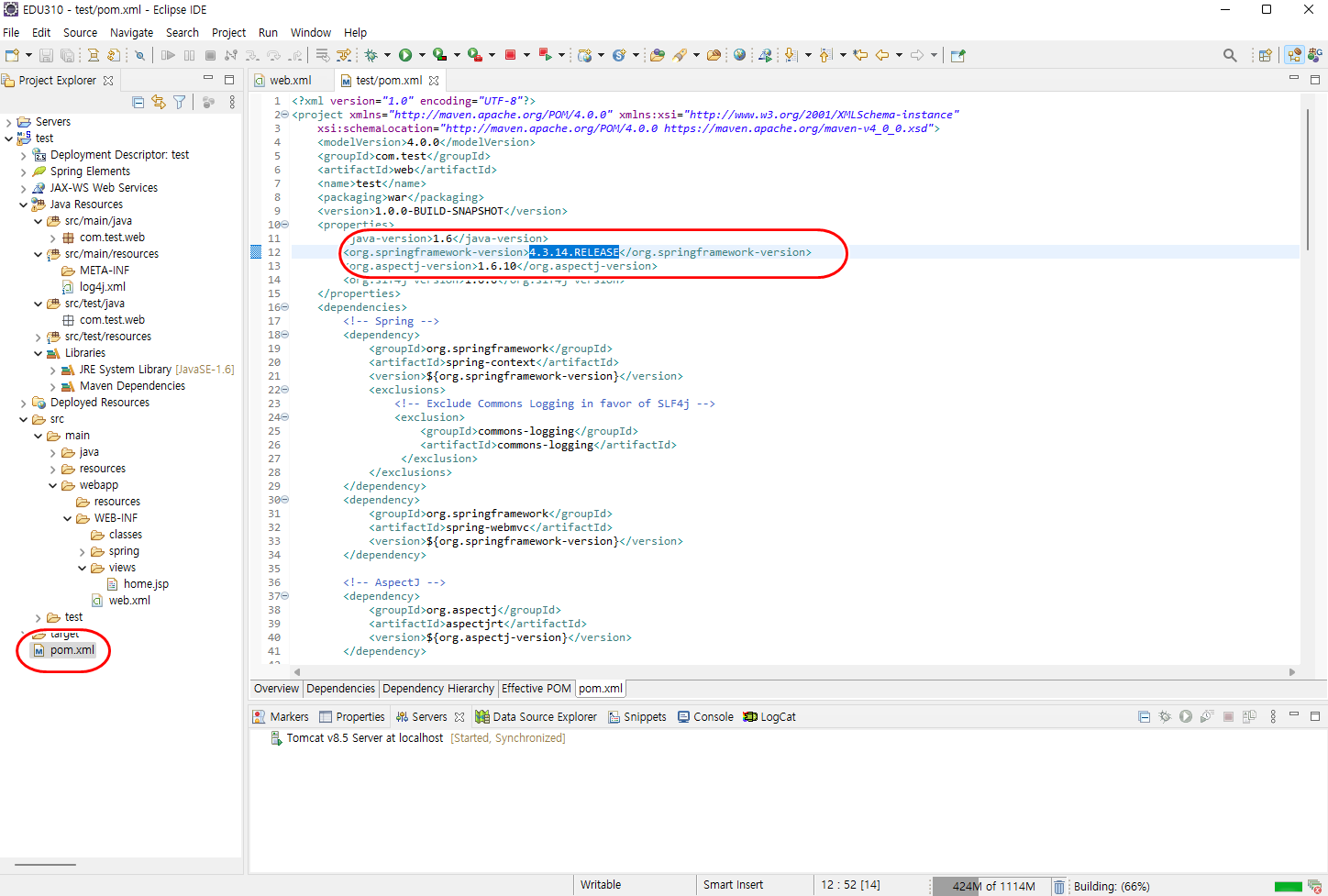
Task: Click Start the server play icon in Servers view
Action: 1186,717
